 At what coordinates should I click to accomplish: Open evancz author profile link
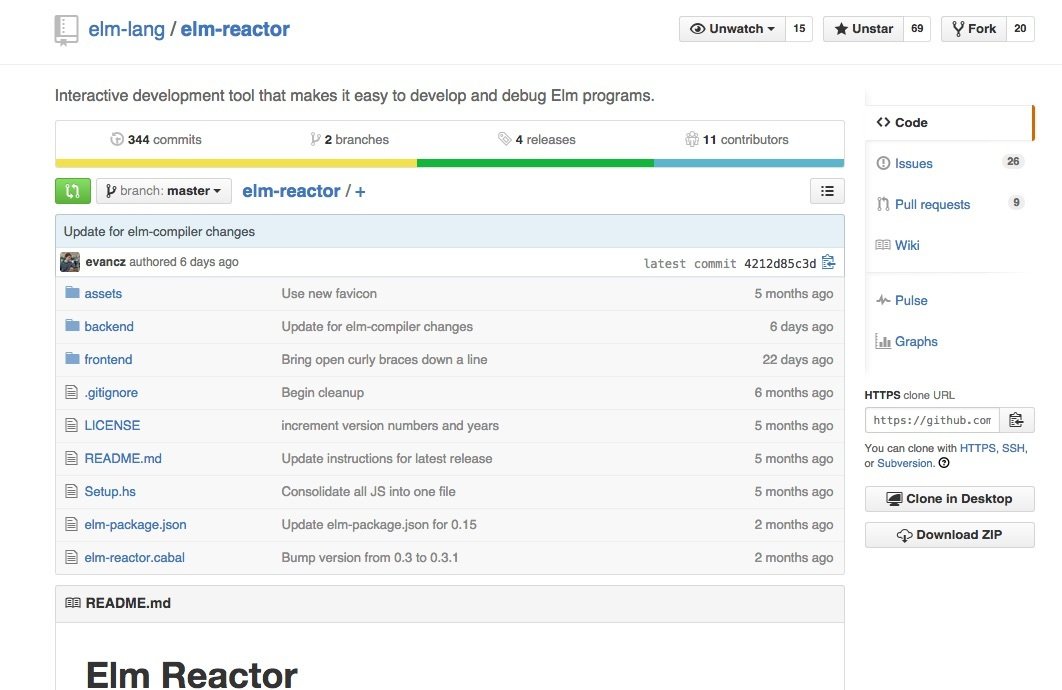[x=105, y=261]
